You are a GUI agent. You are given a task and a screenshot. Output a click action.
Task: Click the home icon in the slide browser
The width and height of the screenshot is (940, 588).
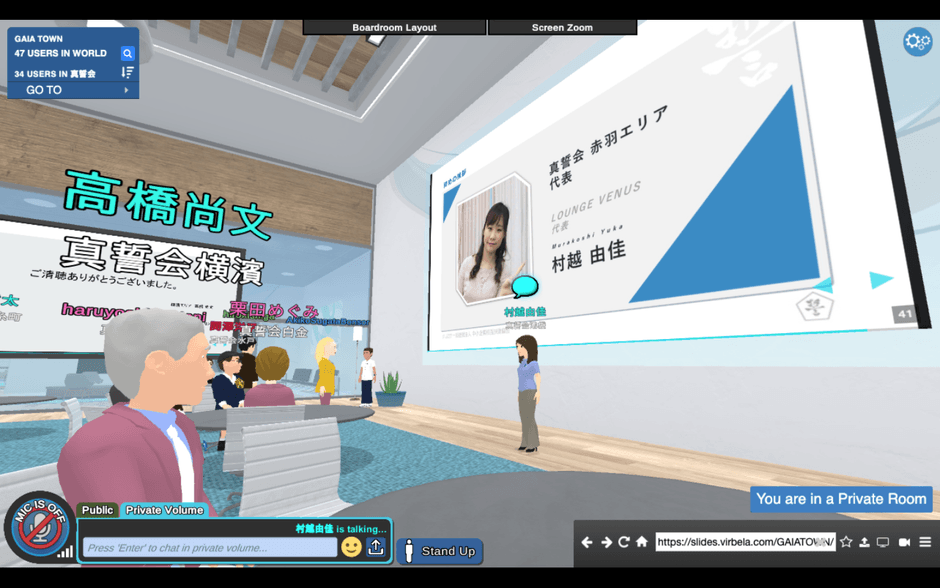click(641, 542)
